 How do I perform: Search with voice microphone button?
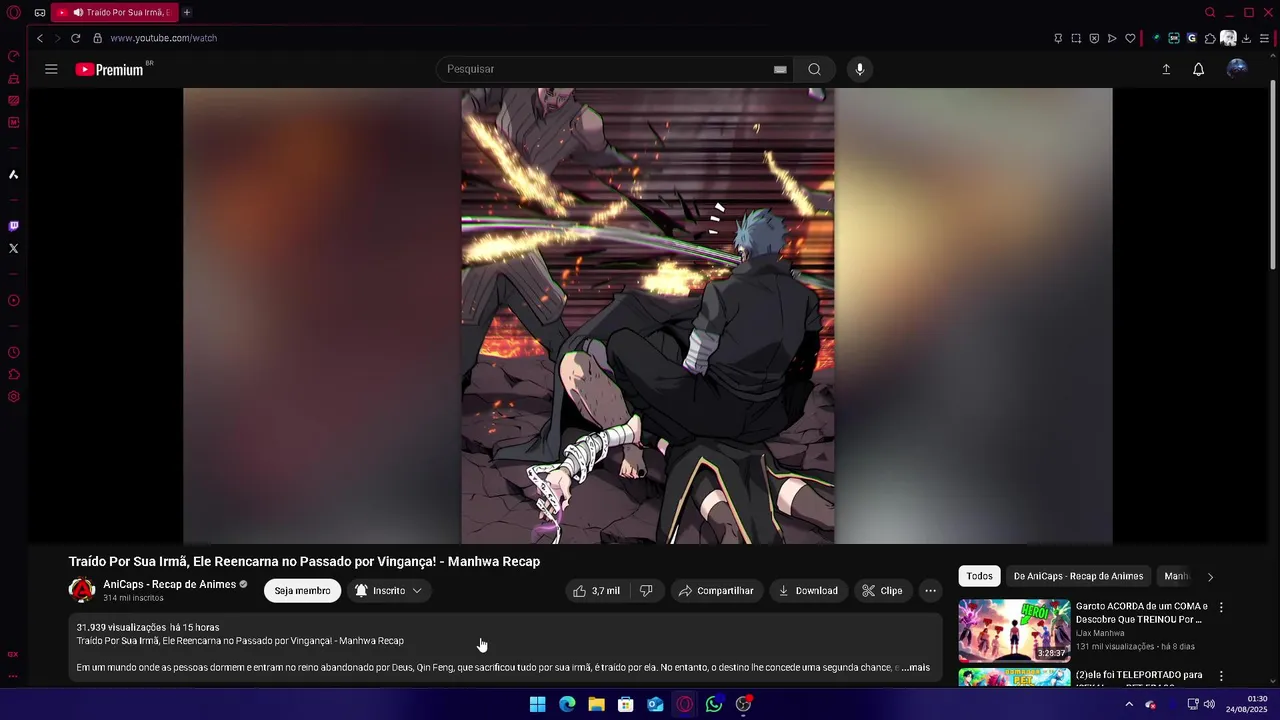860,69
